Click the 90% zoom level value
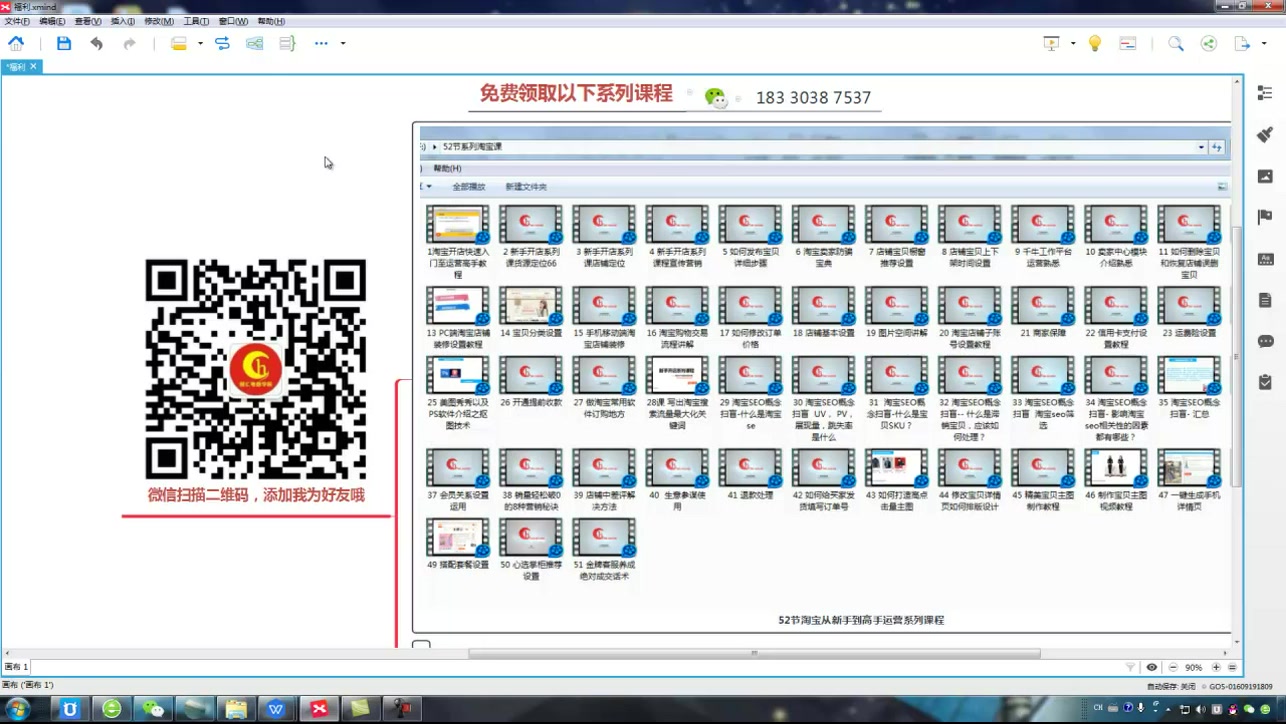The width and height of the screenshot is (1286, 724). [1193, 667]
